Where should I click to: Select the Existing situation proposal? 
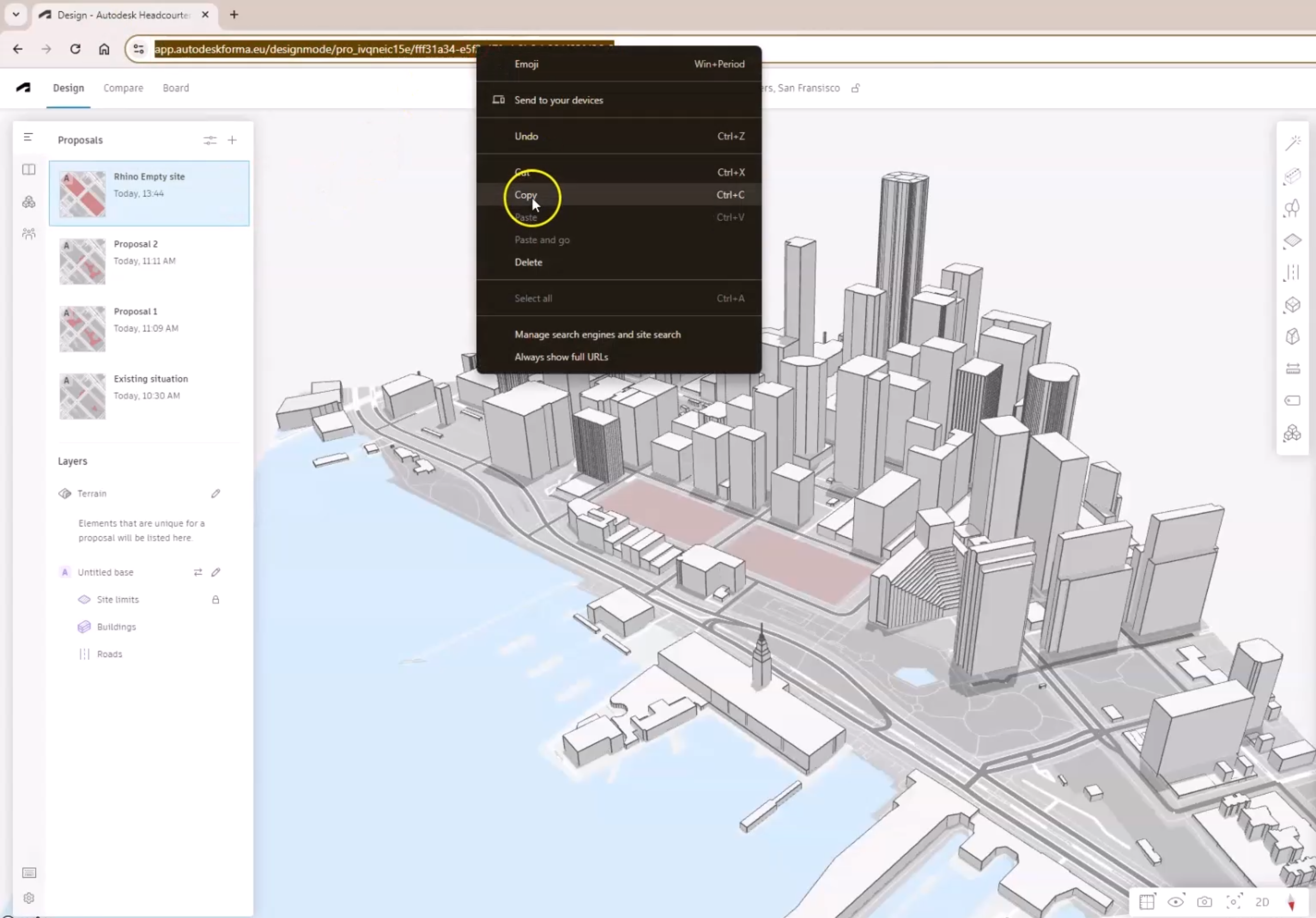(x=149, y=396)
